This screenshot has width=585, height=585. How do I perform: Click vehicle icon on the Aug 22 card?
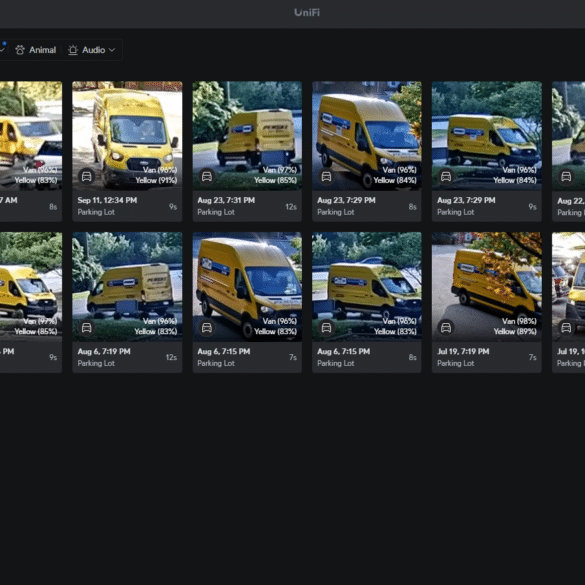point(566,176)
